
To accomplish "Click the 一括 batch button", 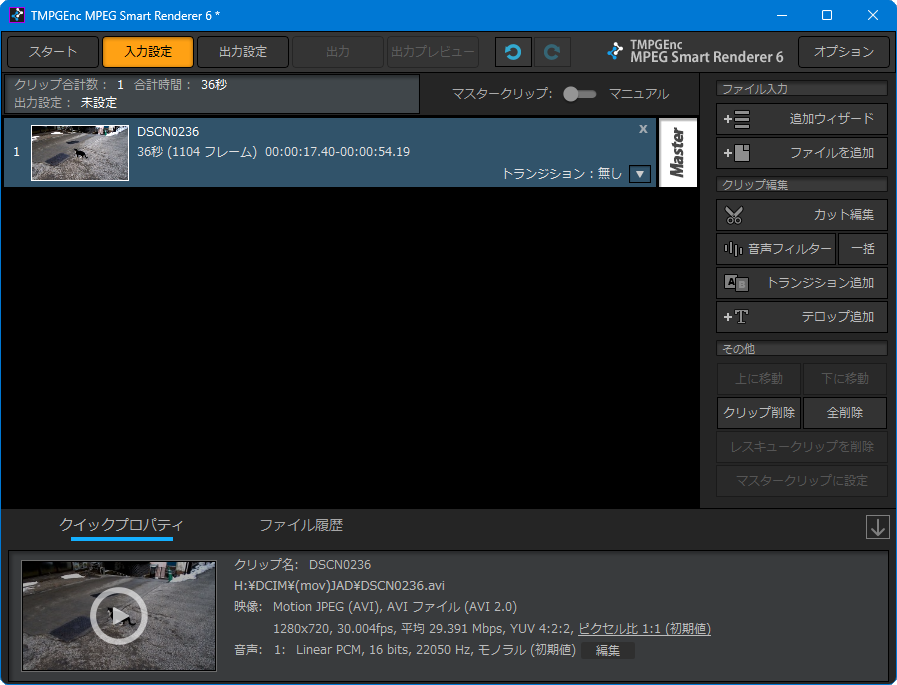I will [863, 249].
